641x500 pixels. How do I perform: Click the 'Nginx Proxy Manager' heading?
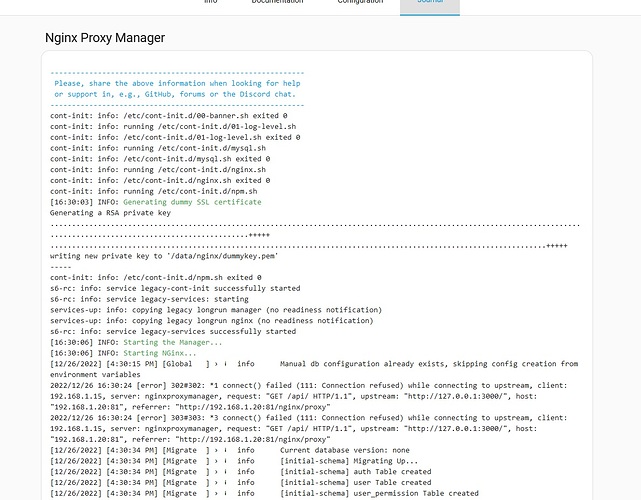[105, 38]
